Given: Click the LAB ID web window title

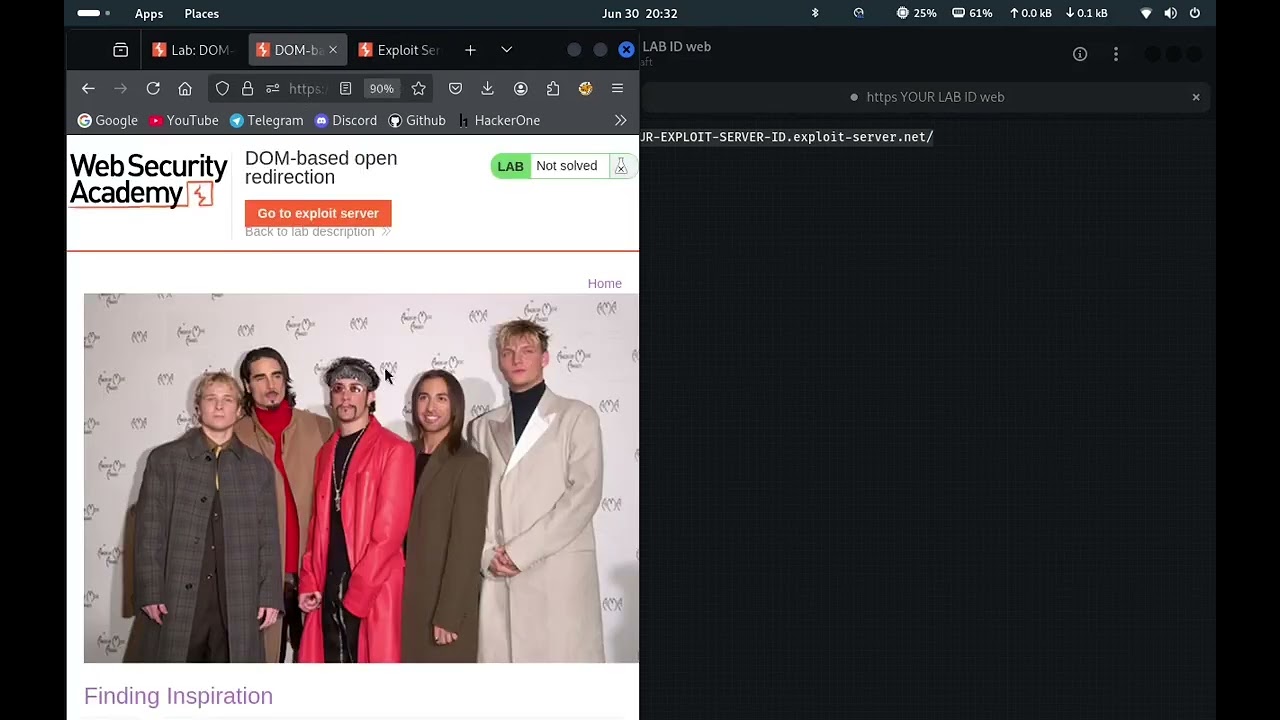Looking at the screenshot, I should pyautogui.click(x=677, y=47).
